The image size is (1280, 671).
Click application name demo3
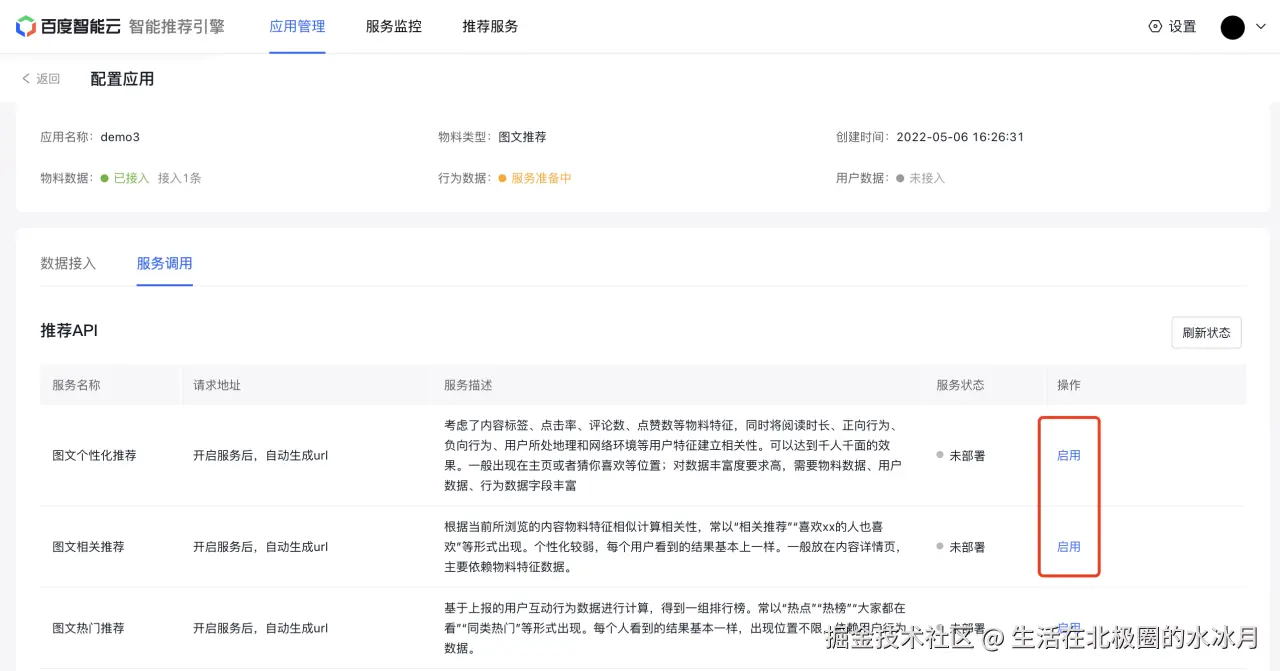pyautogui.click(x=120, y=137)
